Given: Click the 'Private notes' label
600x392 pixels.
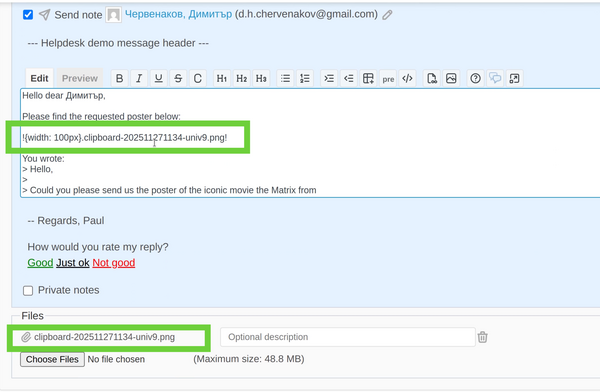Looking at the screenshot, I should coord(68,290).
